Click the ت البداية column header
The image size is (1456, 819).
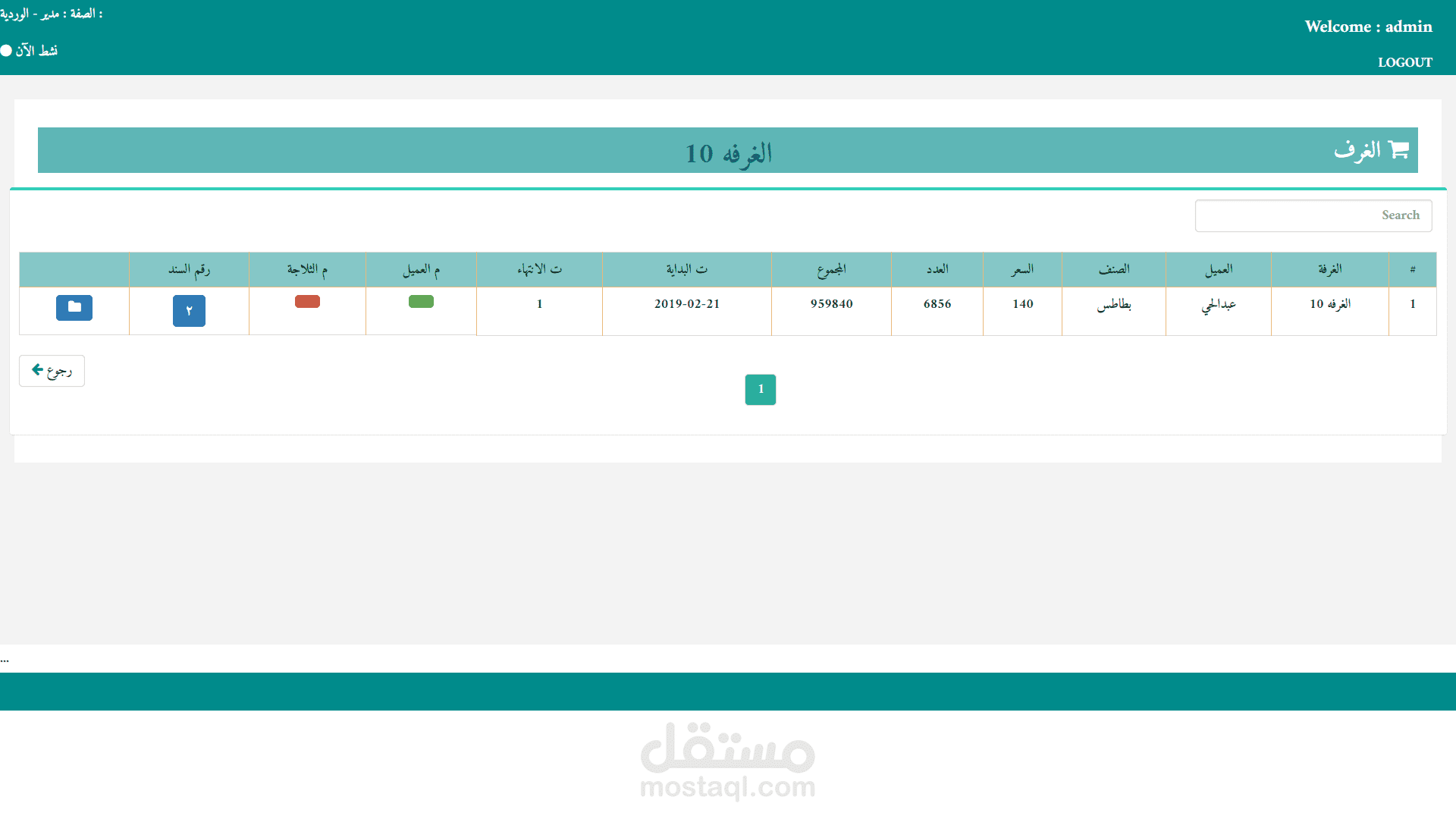point(686,270)
